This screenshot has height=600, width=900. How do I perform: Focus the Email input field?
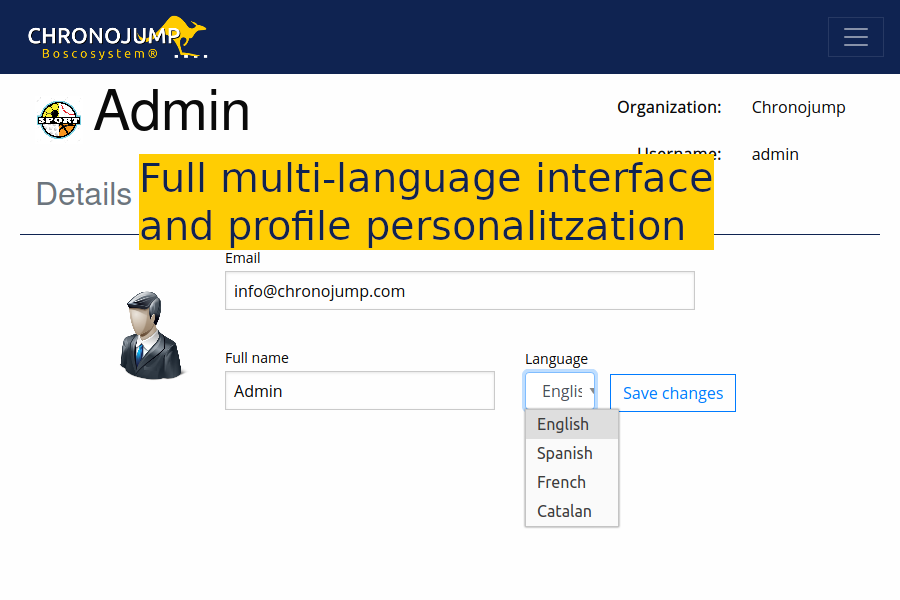pyautogui.click(x=460, y=291)
